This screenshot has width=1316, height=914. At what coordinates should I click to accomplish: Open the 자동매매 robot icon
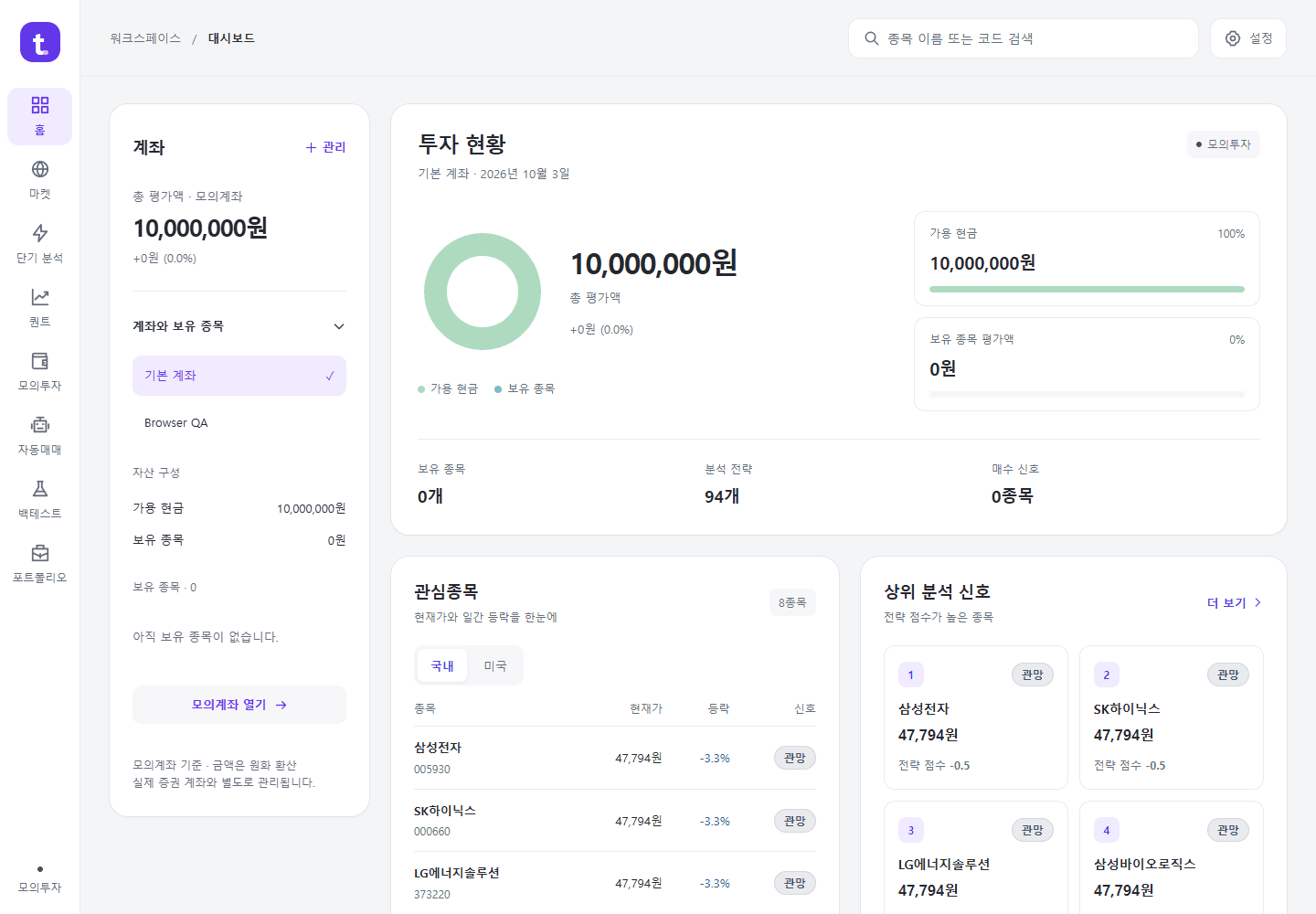click(x=40, y=425)
